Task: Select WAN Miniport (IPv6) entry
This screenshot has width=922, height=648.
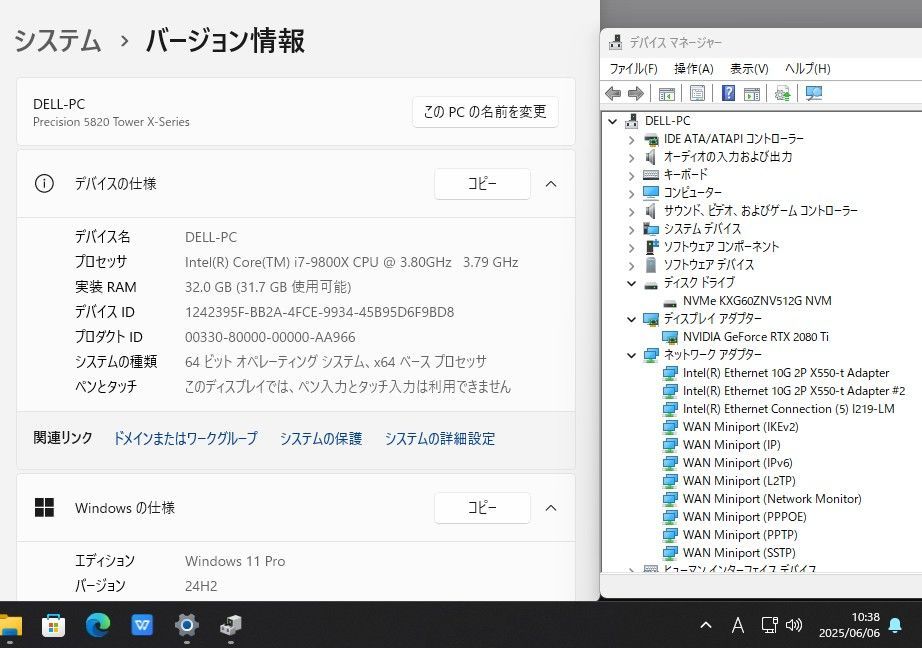Action: tap(737, 463)
